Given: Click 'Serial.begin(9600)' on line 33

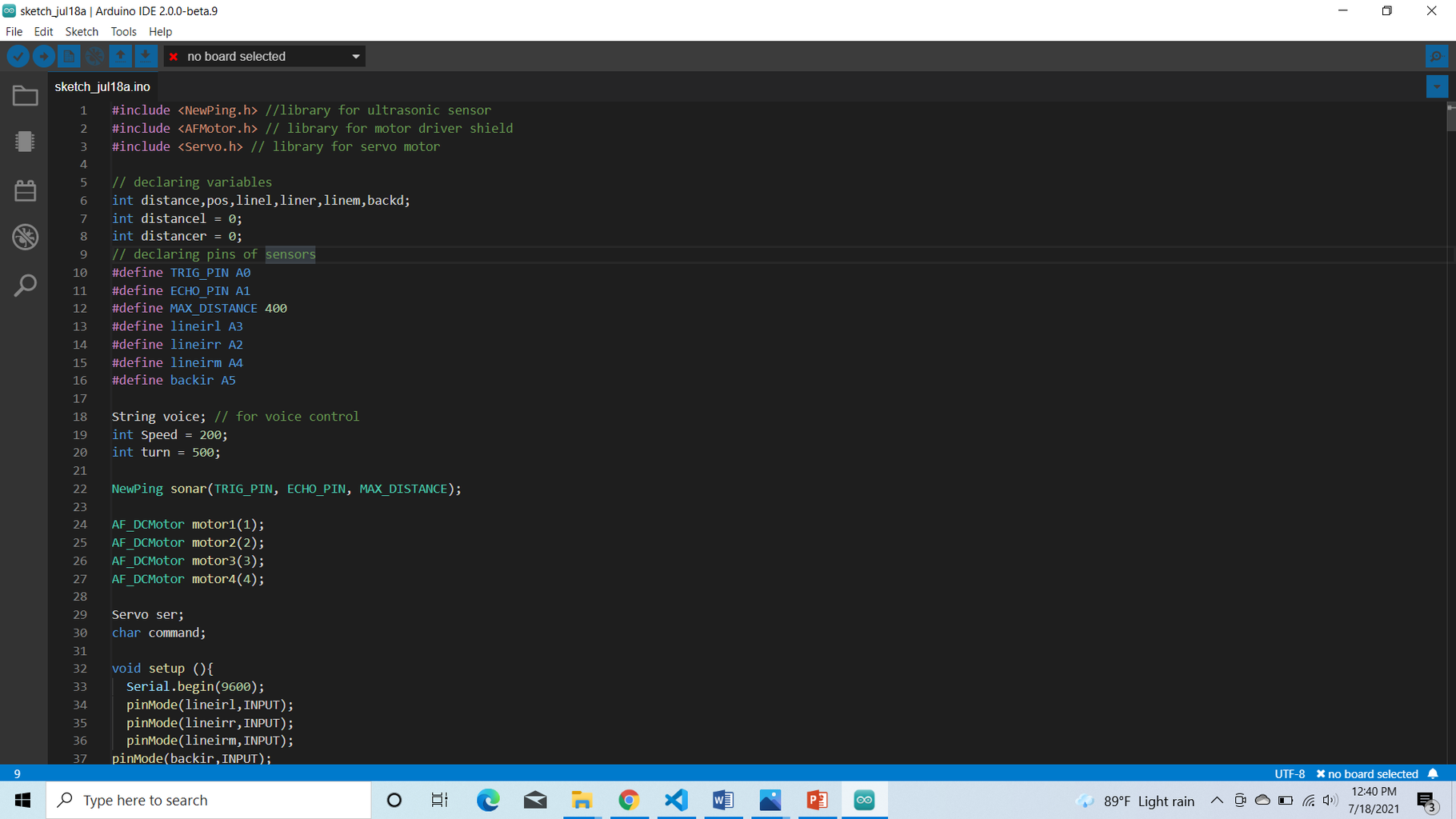Looking at the screenshot, I should coord(191,687).
